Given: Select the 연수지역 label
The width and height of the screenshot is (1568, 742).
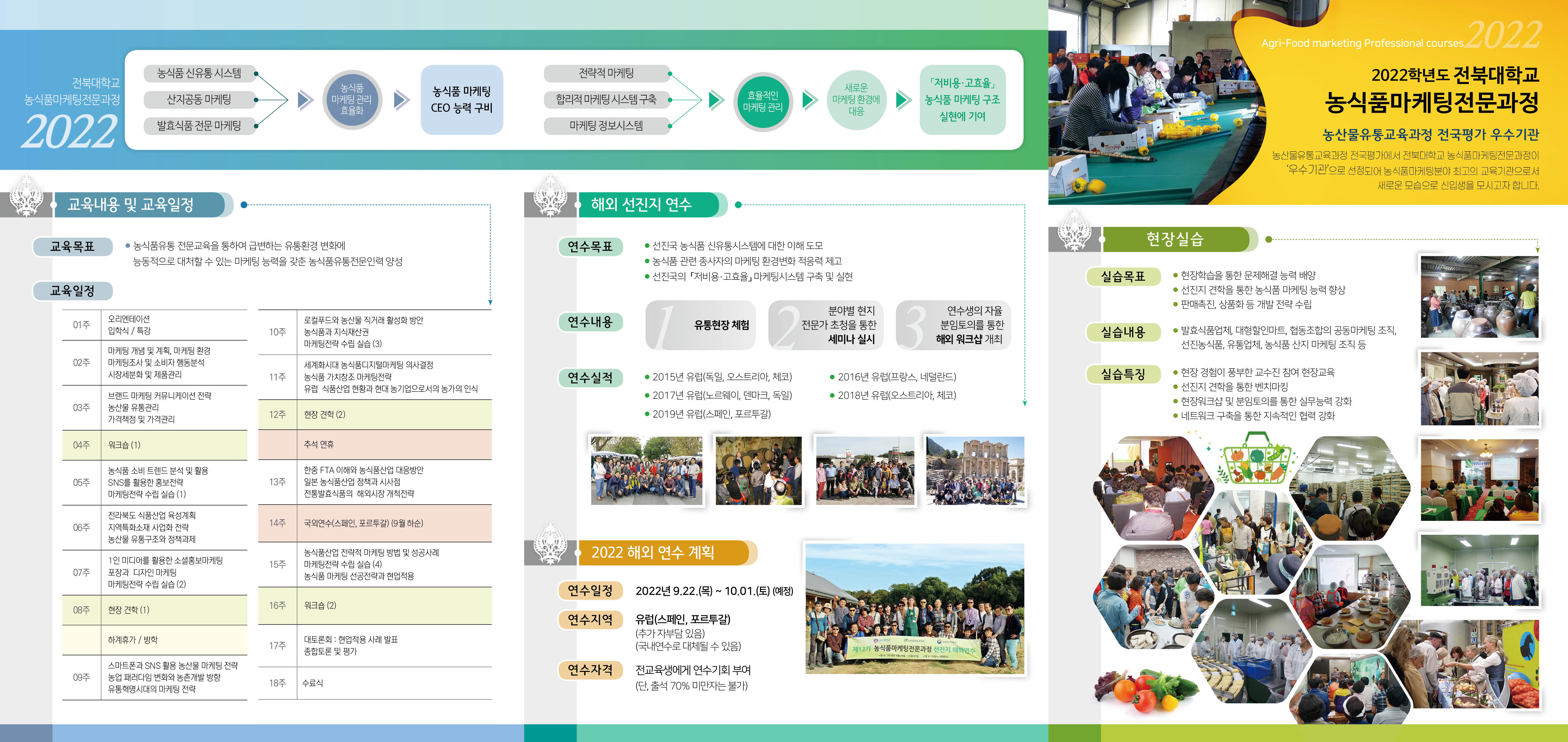Looking at the screenshot, I should coord(590,620).
